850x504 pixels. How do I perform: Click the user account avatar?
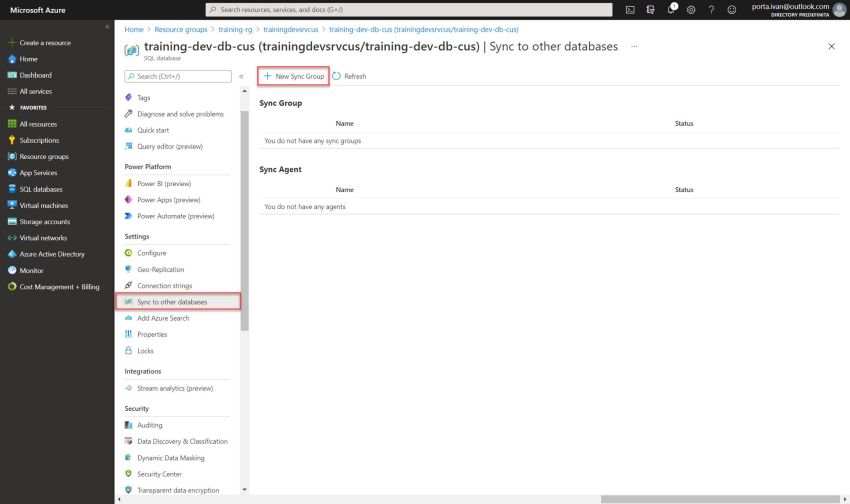(839, 10)
